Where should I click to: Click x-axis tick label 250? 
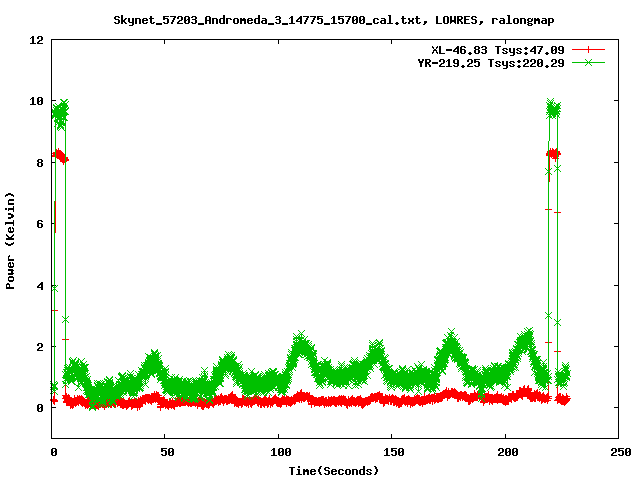pos(621,452)
